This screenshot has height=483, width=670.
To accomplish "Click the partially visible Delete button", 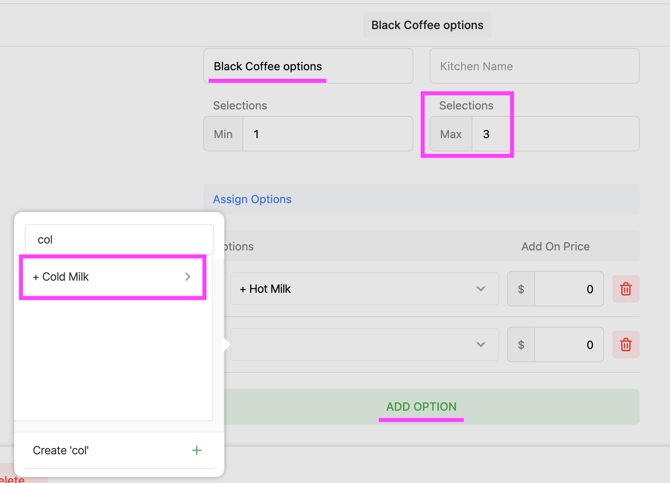I will coord(14,477).
